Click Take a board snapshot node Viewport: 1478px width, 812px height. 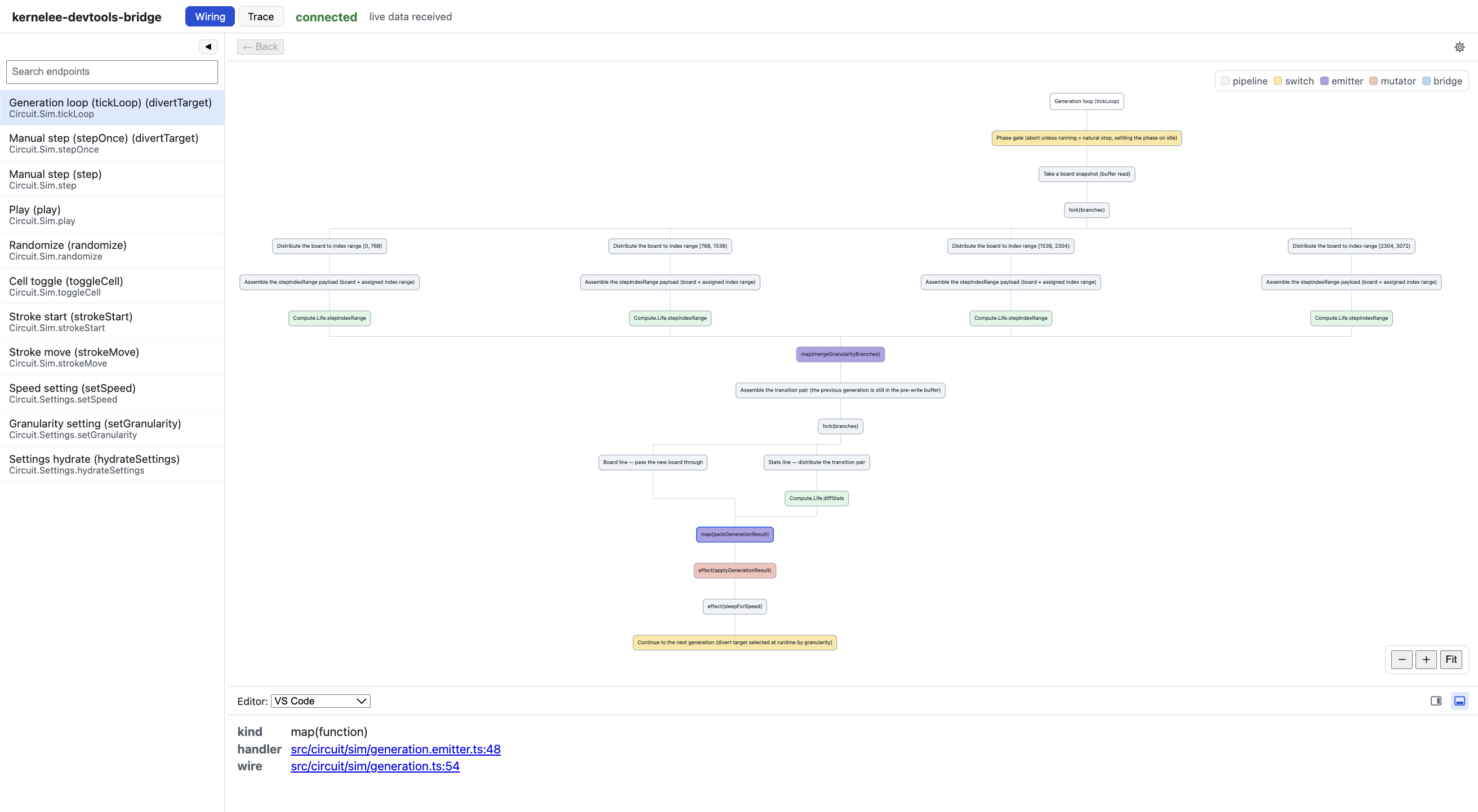coord(1086,174)
